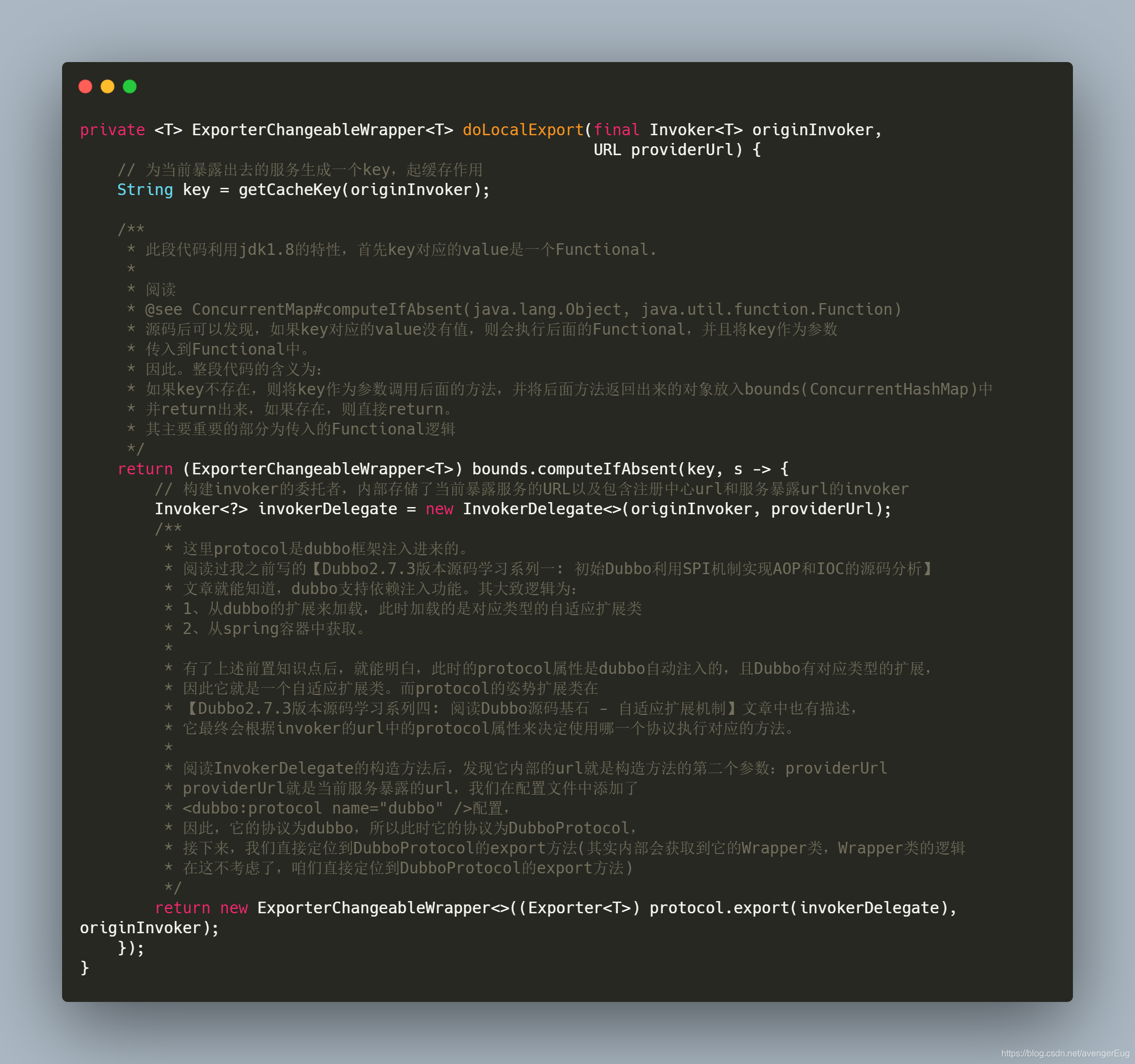Image resolution: width=1135 pixels, height=1064 pixels.
Task: Click the yellow minimize dot
Action: click(x=108, y=86)
